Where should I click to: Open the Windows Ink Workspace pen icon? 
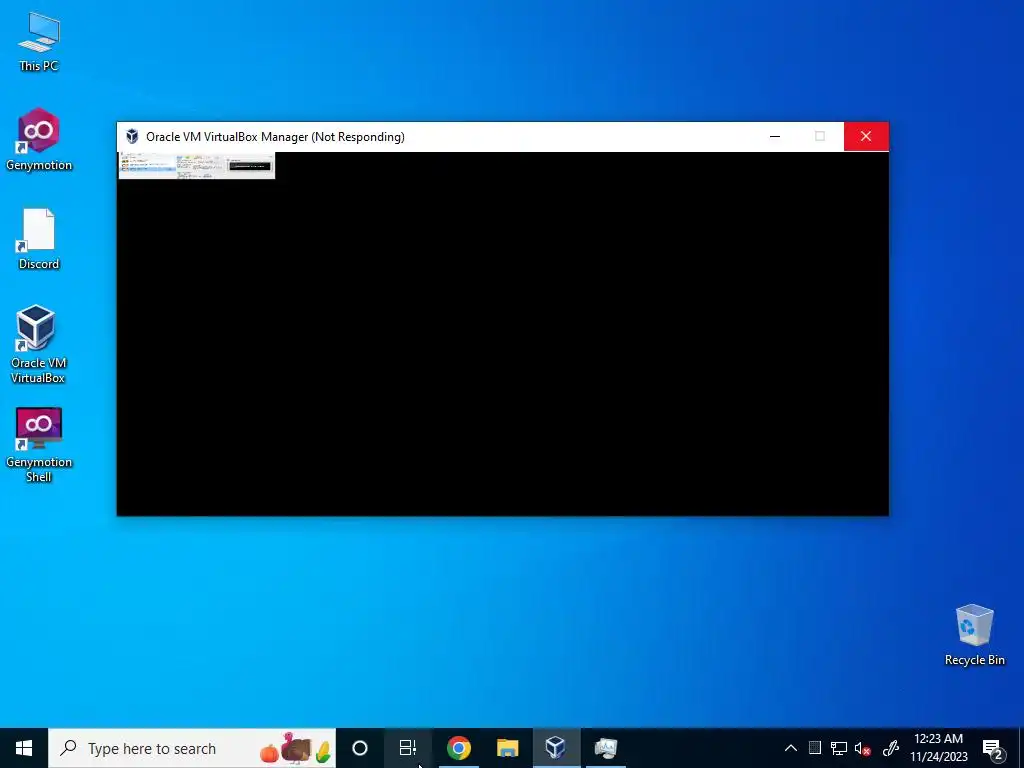[x=891, y=748]
